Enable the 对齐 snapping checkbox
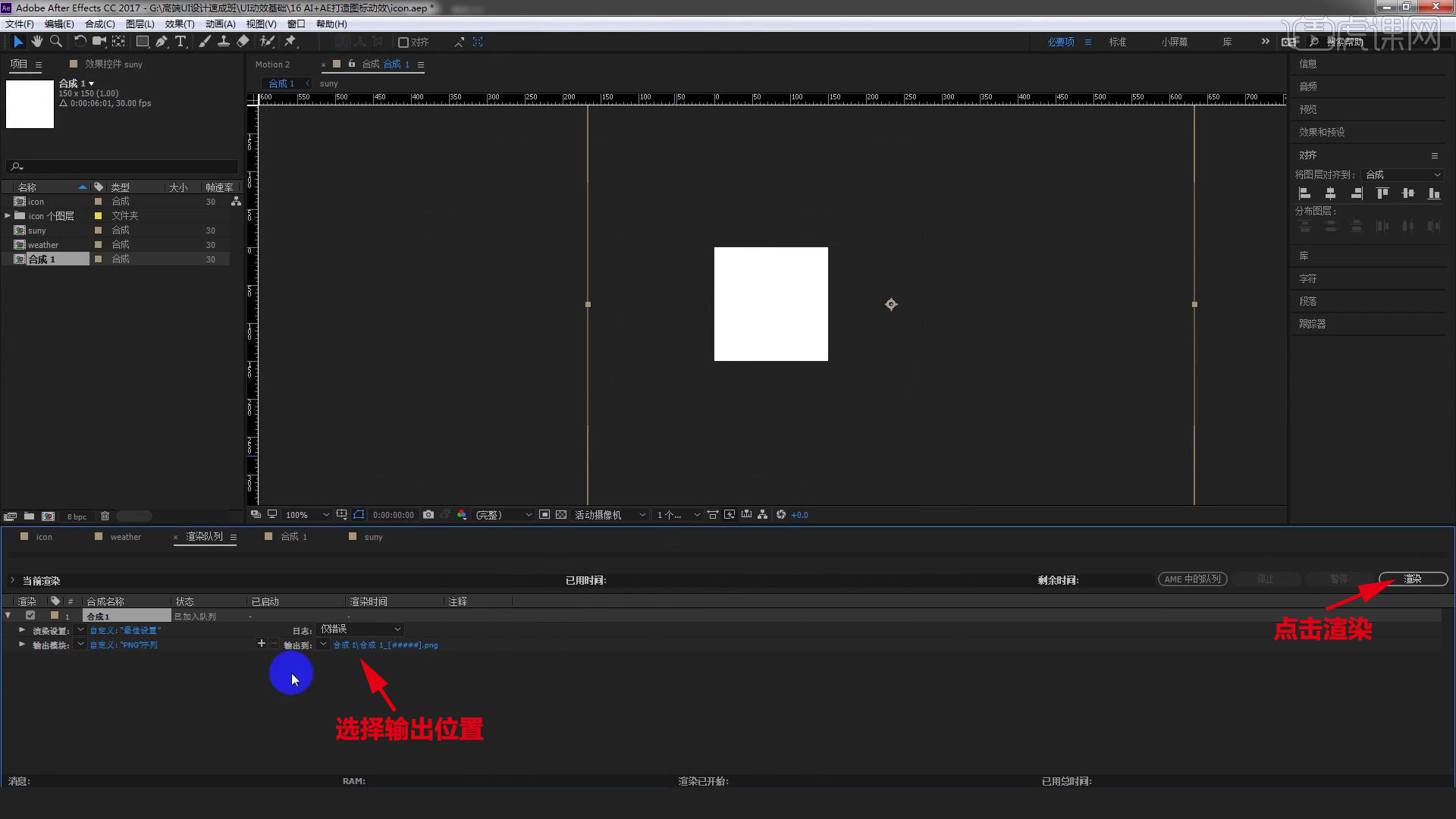Screen dimensions: 1456x819 coord(403,42)
